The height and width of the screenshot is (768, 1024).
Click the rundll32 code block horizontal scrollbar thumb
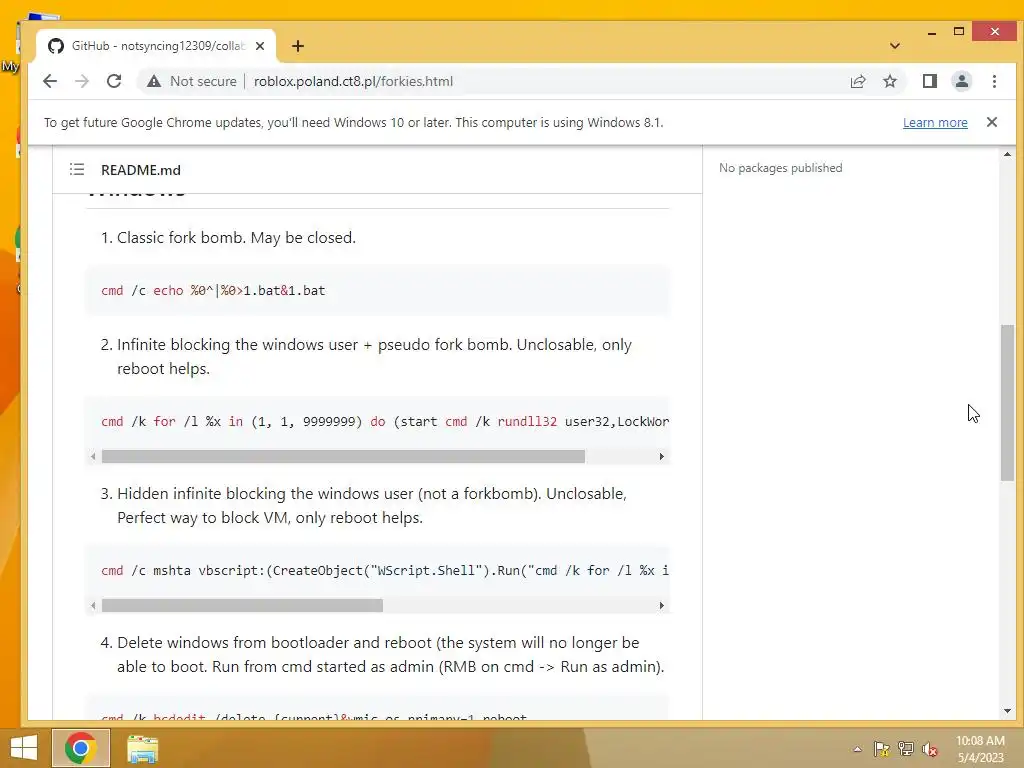tap(343, 456)
